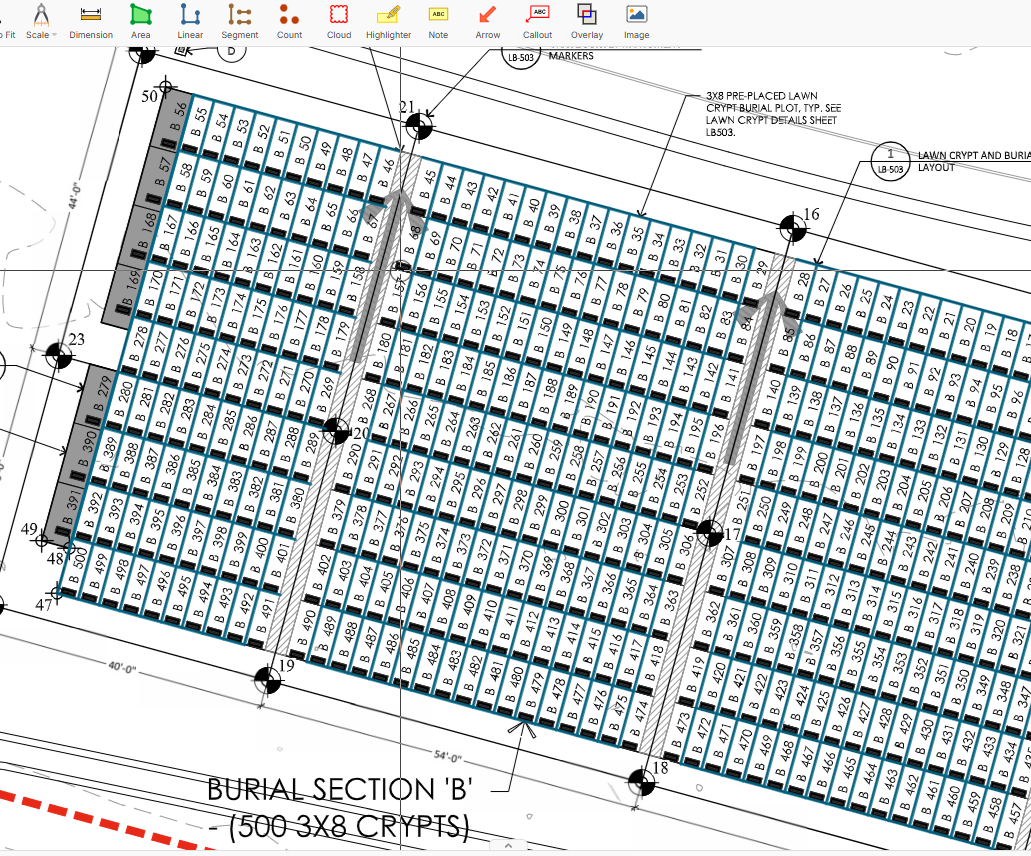Click survey point marker 16
The height and width of the screenshot is (856, 1031).
coord(793,229)
